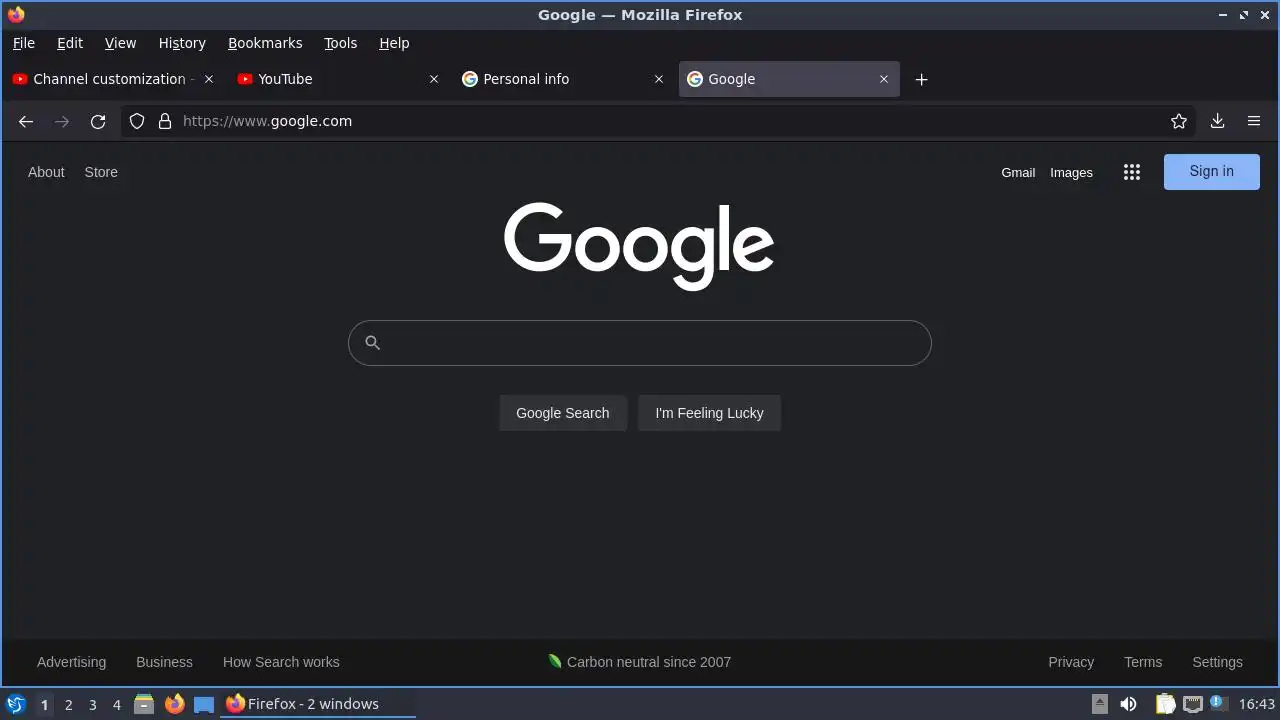Switch to workspace 2
The height and width of the screenshot is (720, 1280).
[68, 704]
